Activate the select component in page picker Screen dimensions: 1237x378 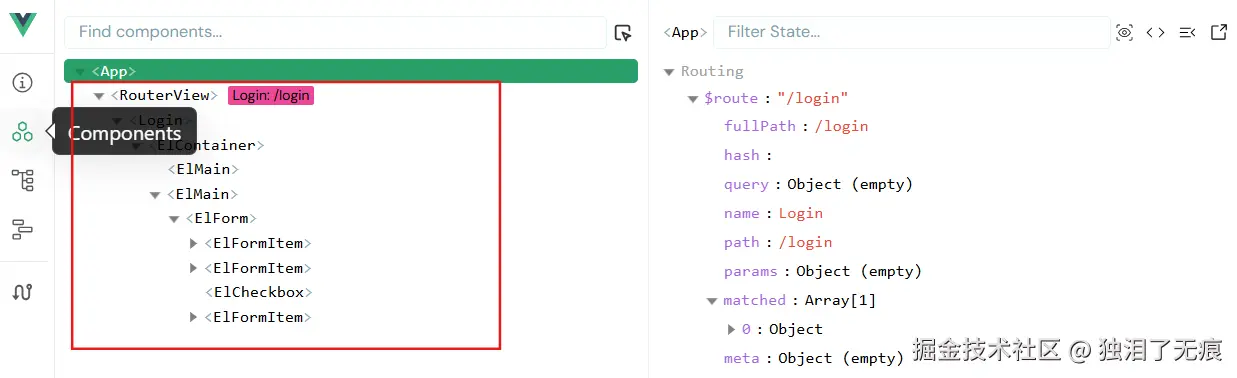[623, 33]
